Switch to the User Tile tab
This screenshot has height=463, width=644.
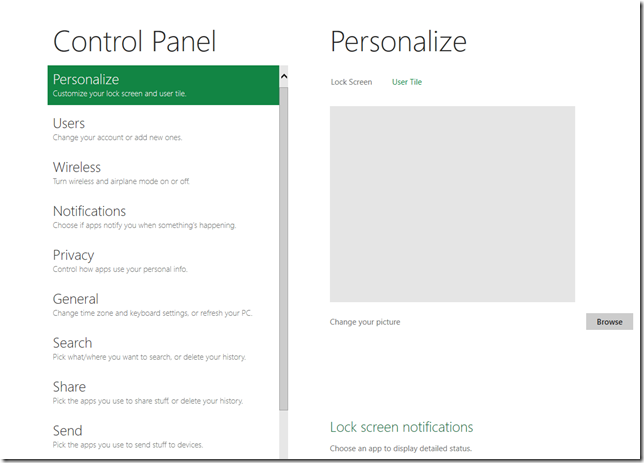(x=407, y=82)
